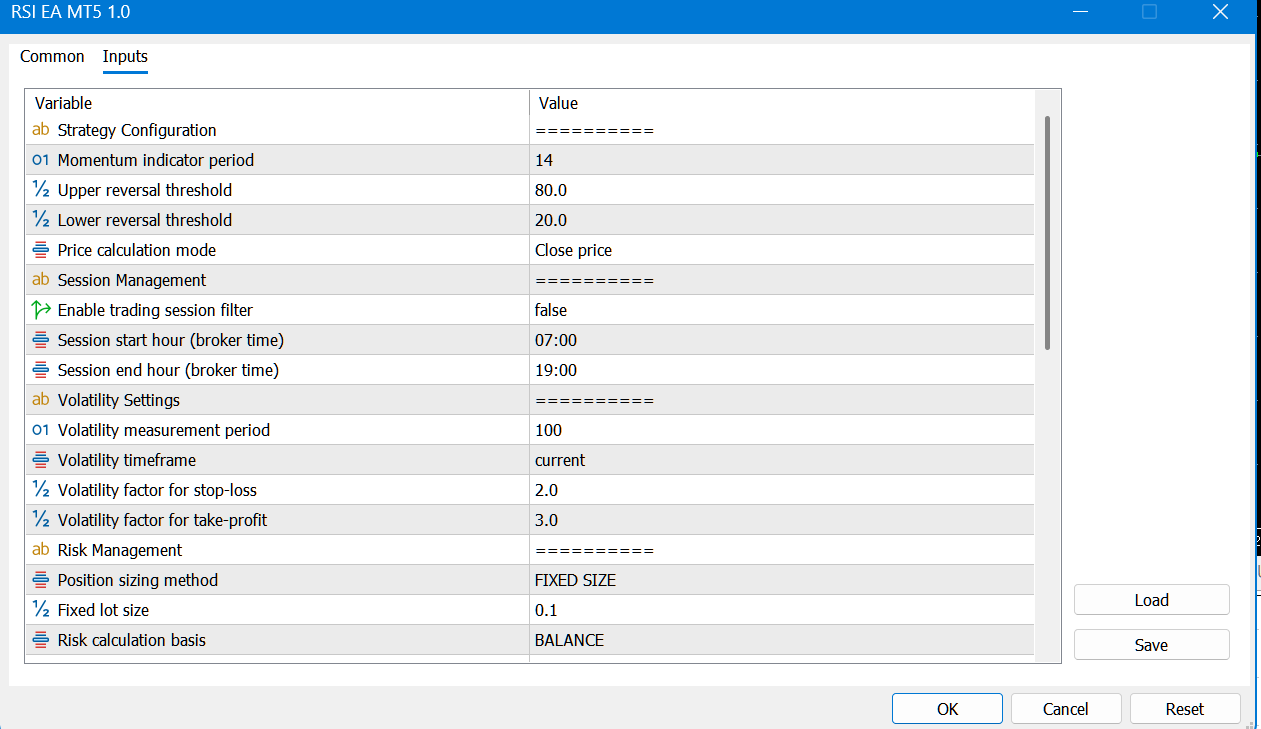The height and width of the screenshot is (729, 1261).
Task: Click the green branch icon for Enable trading session filter
Action: point(40,310)
